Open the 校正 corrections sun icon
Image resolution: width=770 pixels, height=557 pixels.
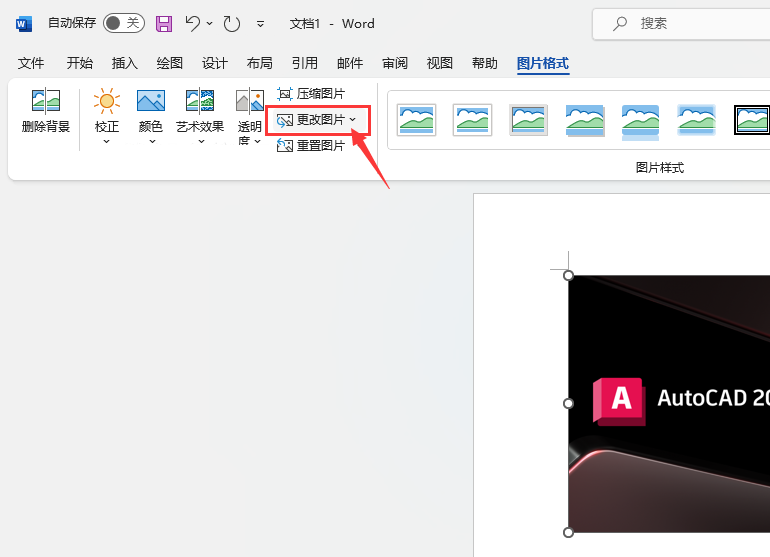(107, 101)
